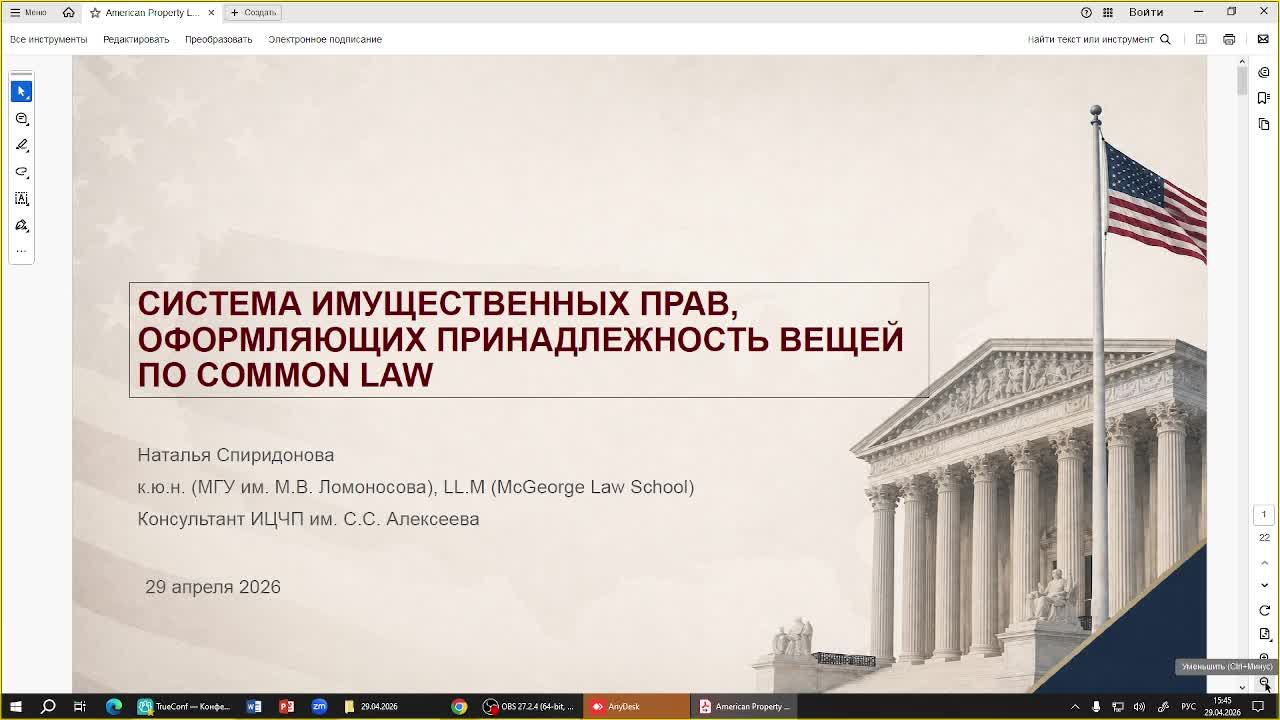Switch to the AnyDesk taskbar window
The width and height of the screenshot is (1280, 720).
[636, 706]
